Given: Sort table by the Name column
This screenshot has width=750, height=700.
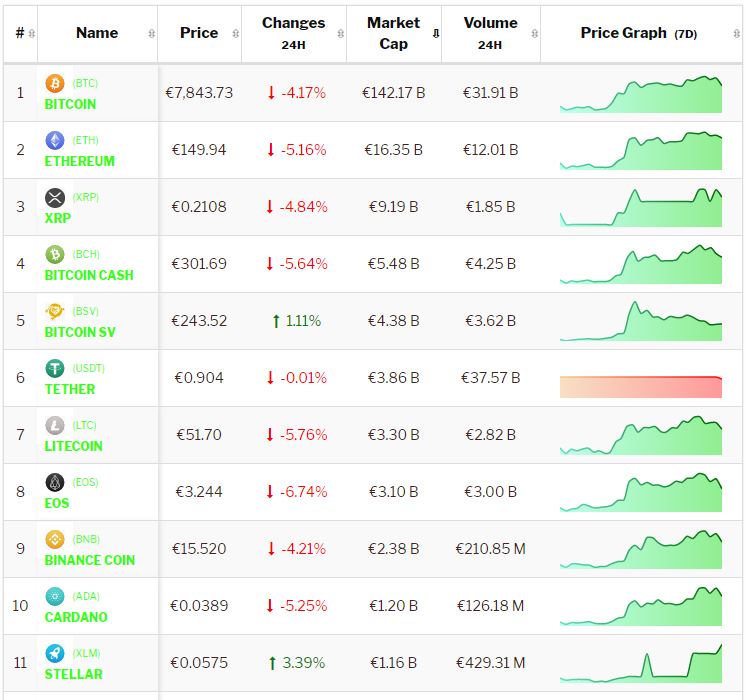Looking at the screenshot, I should (x=97, y=33).
